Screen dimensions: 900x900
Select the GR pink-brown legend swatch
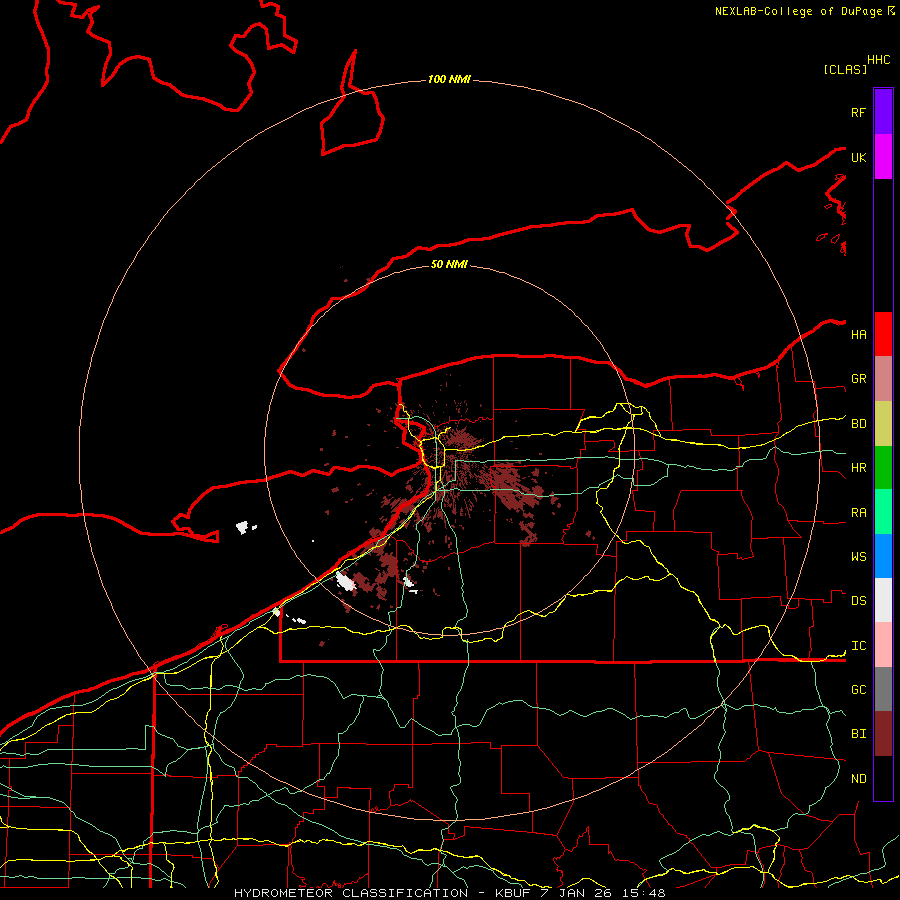(883, 379)
